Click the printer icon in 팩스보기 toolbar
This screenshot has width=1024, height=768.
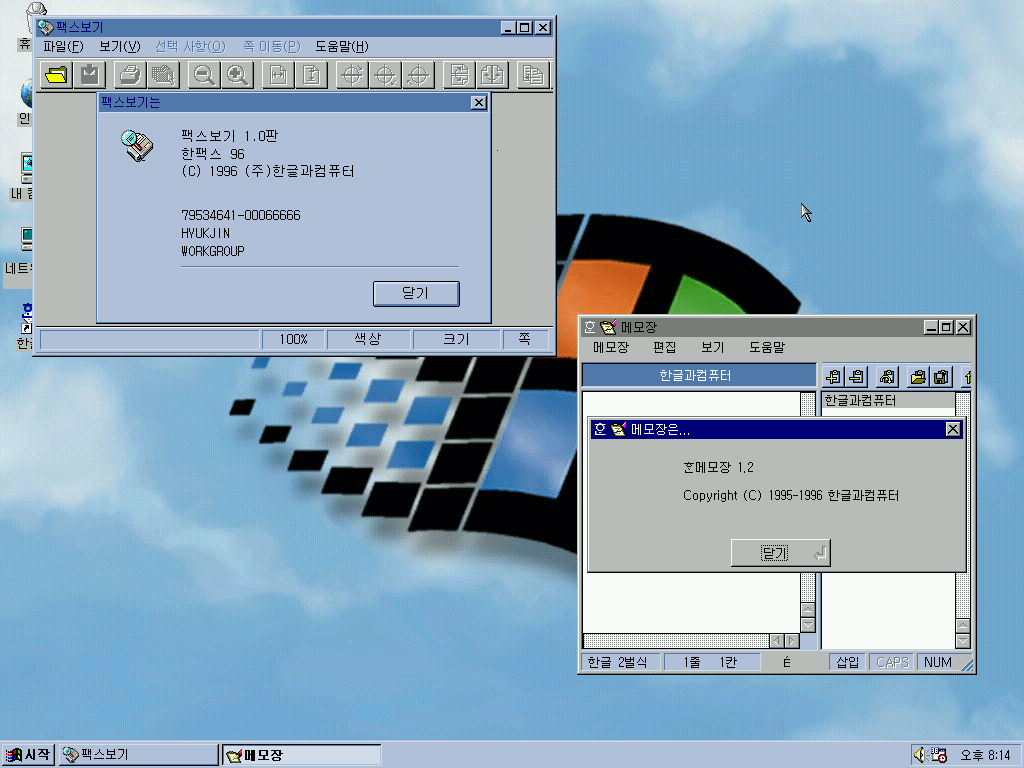(130, 75)
